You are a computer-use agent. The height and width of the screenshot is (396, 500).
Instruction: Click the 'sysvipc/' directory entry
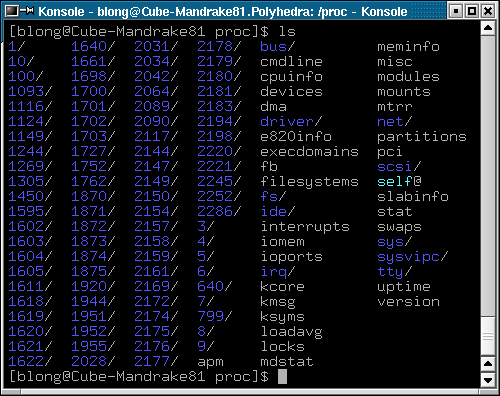413,257
